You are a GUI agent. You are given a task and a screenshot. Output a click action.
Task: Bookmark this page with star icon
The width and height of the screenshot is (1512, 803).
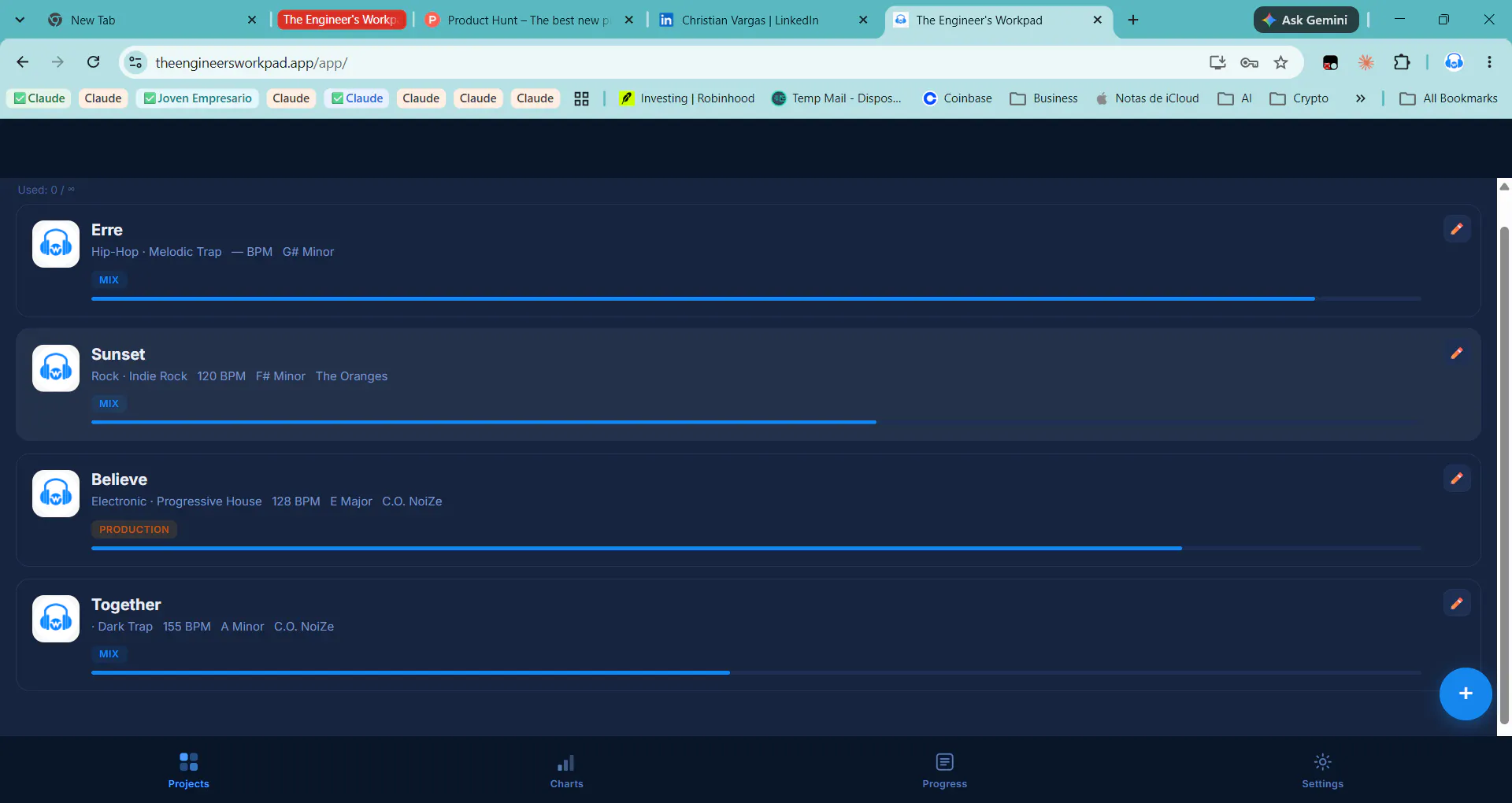click(1281, 62)
